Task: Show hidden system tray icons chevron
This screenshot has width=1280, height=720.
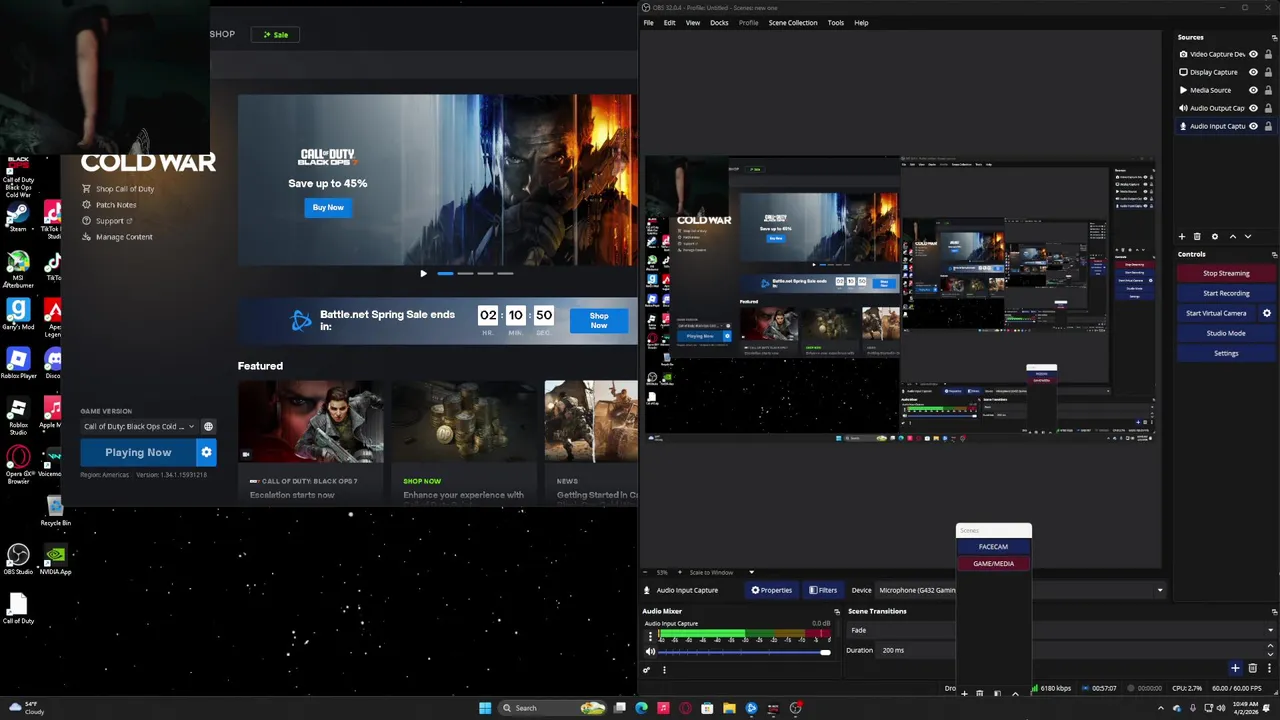Action: pos(1161,708)
